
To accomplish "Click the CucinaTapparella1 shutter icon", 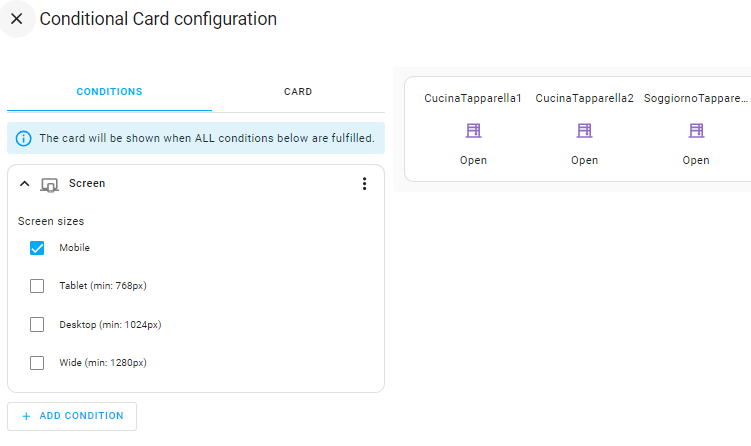I will (x=473, y=131).
